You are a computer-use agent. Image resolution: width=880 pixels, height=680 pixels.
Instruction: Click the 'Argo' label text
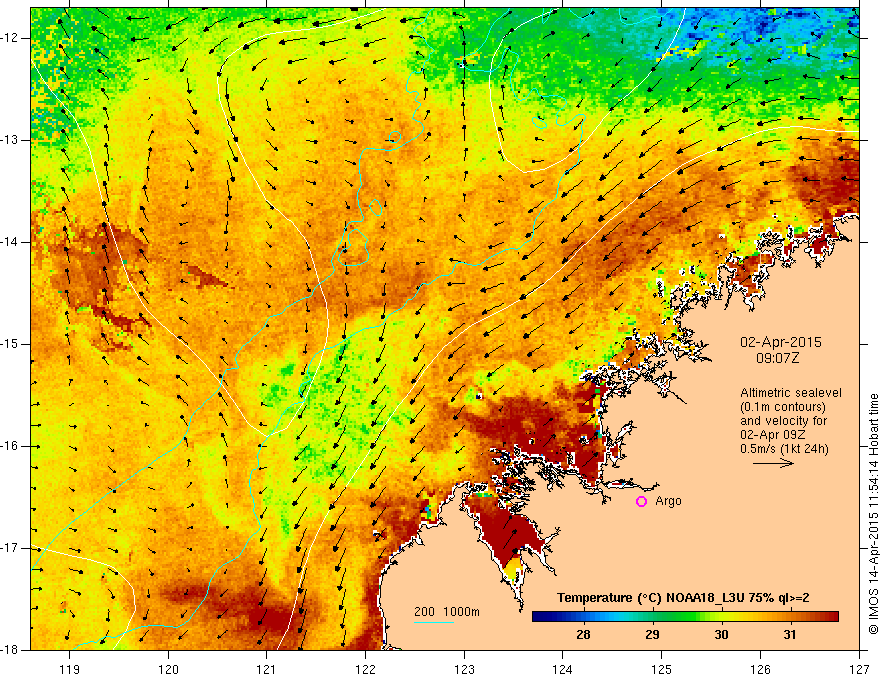pyautogui.click(x=668, y=501)
